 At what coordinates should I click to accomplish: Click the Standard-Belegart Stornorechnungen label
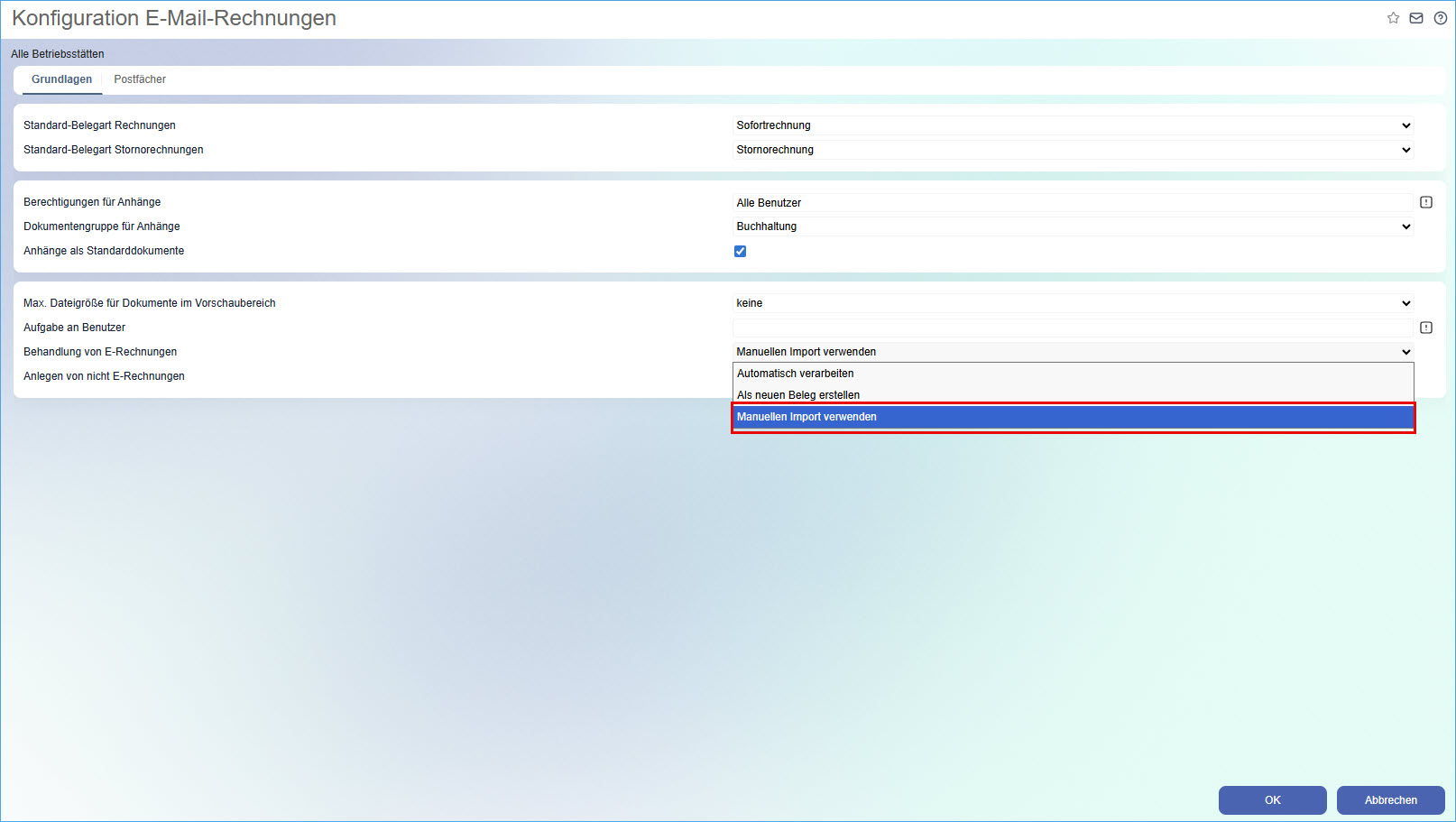click(114, 150)
